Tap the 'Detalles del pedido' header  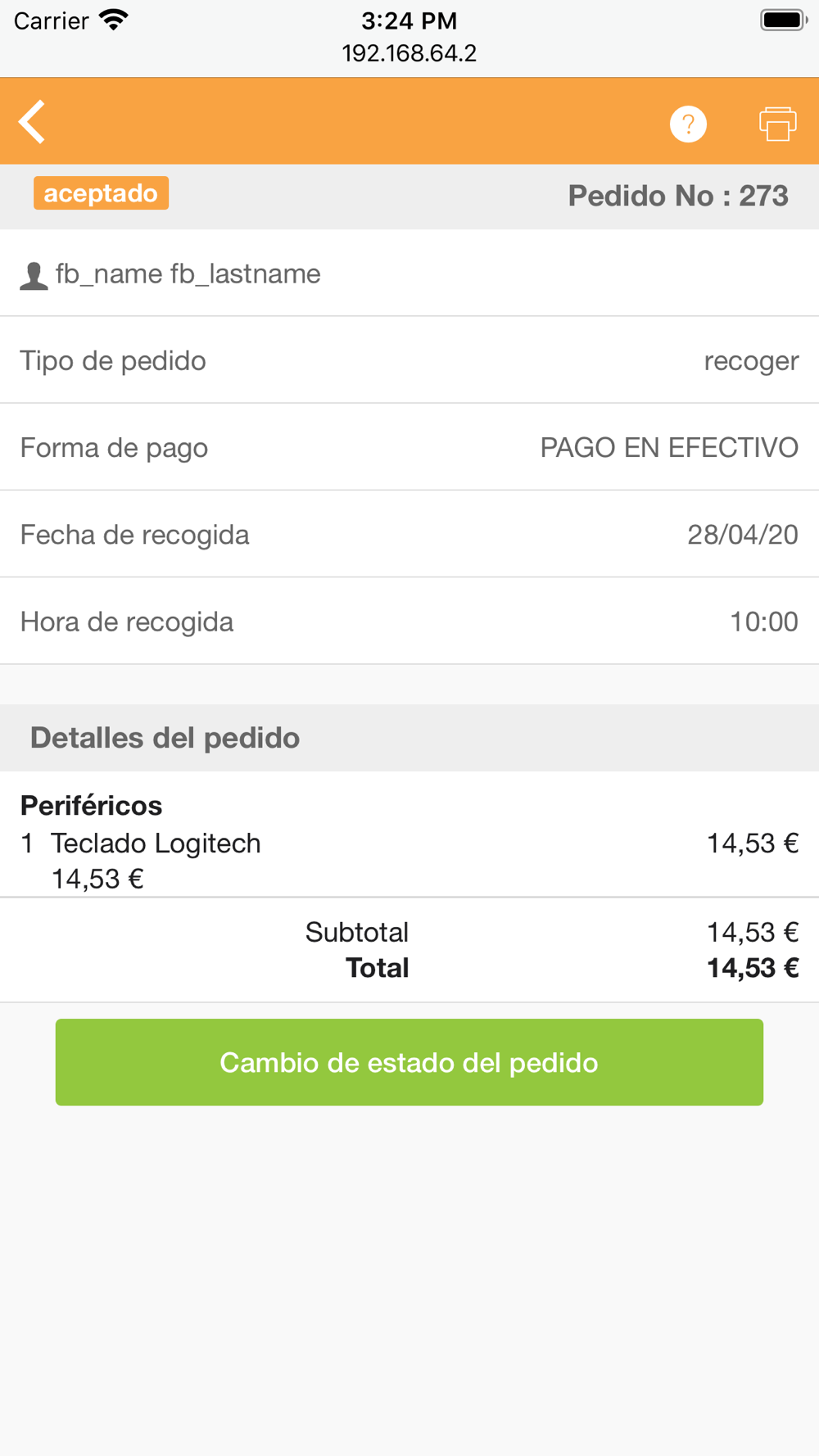click(165, 738)
